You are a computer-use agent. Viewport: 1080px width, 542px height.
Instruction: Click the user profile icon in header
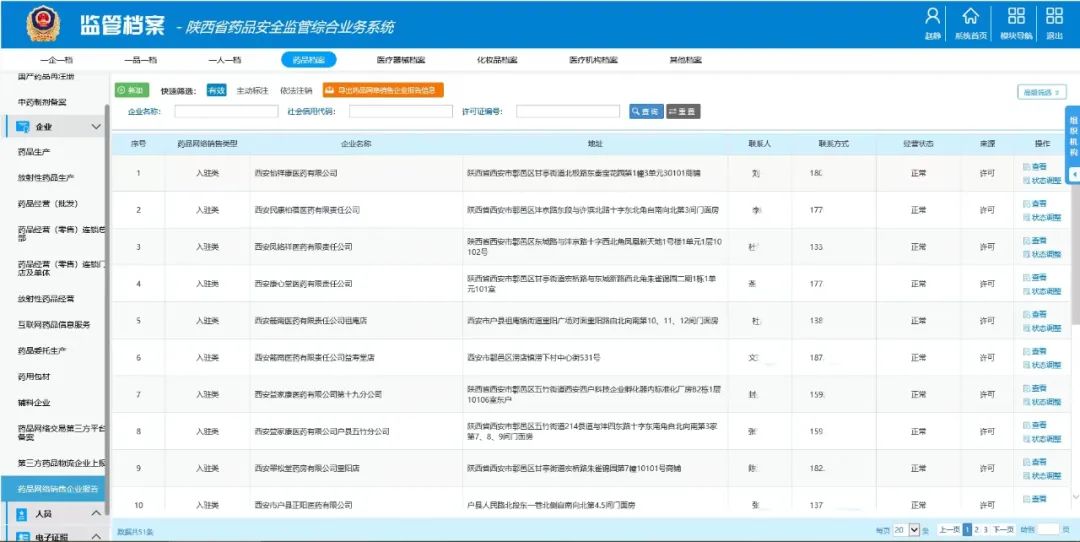pos(932,17)
